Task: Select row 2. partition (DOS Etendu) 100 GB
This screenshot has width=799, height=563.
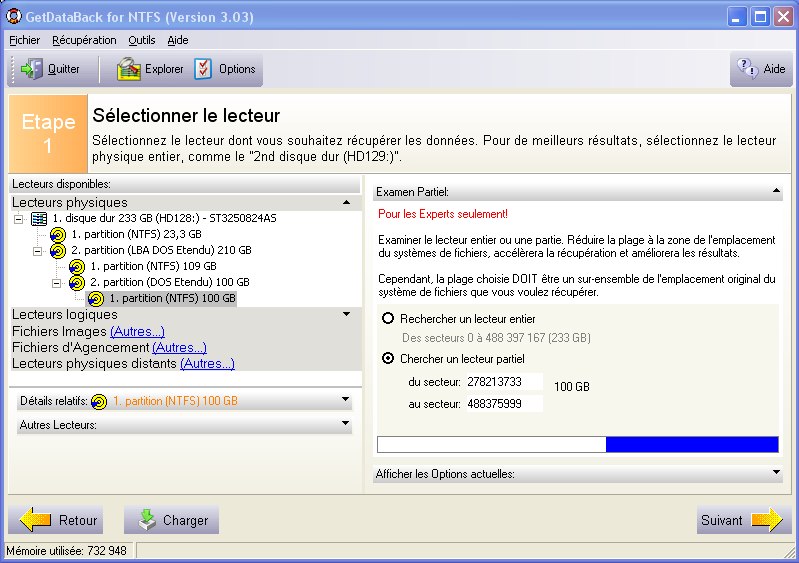Action: (170, 282)
